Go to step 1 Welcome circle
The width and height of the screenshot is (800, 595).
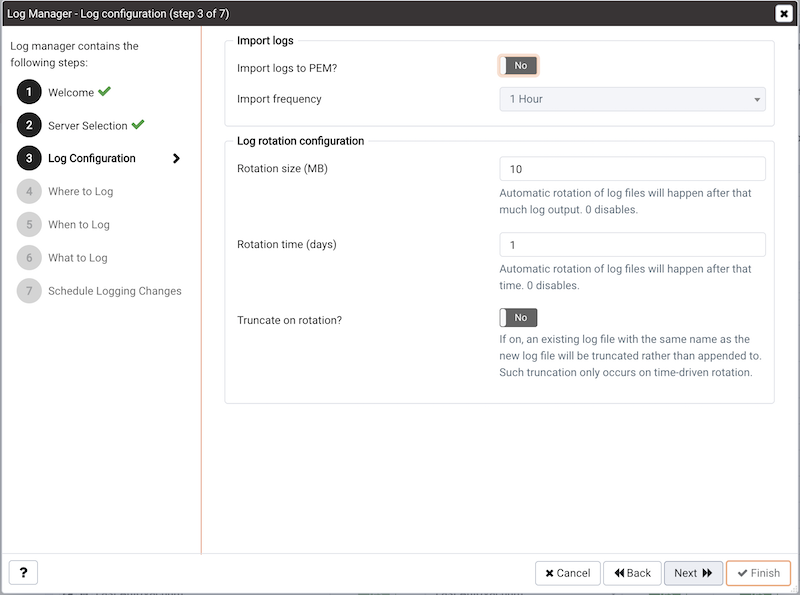tap(29, 92)
